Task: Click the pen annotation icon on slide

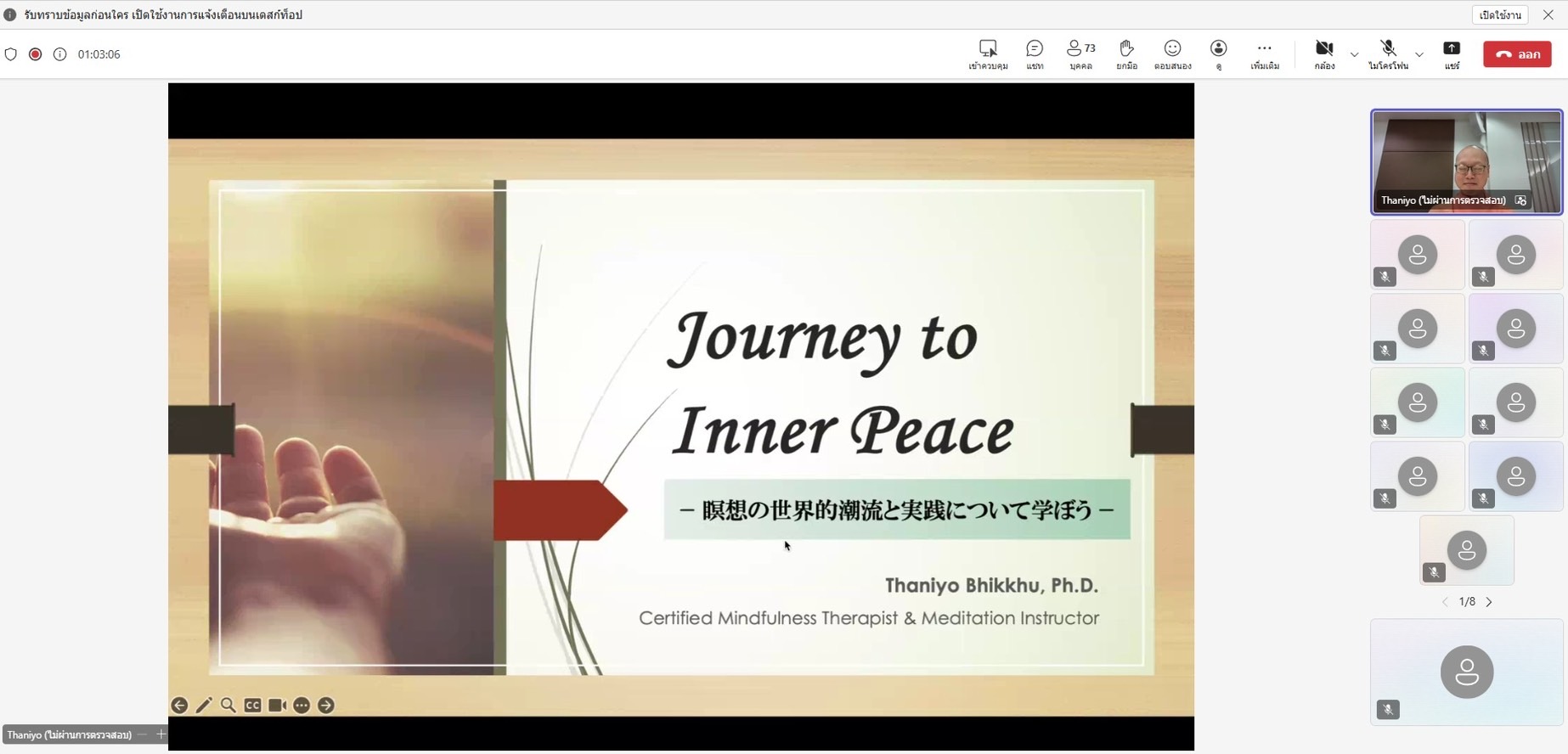Action: 204,706
